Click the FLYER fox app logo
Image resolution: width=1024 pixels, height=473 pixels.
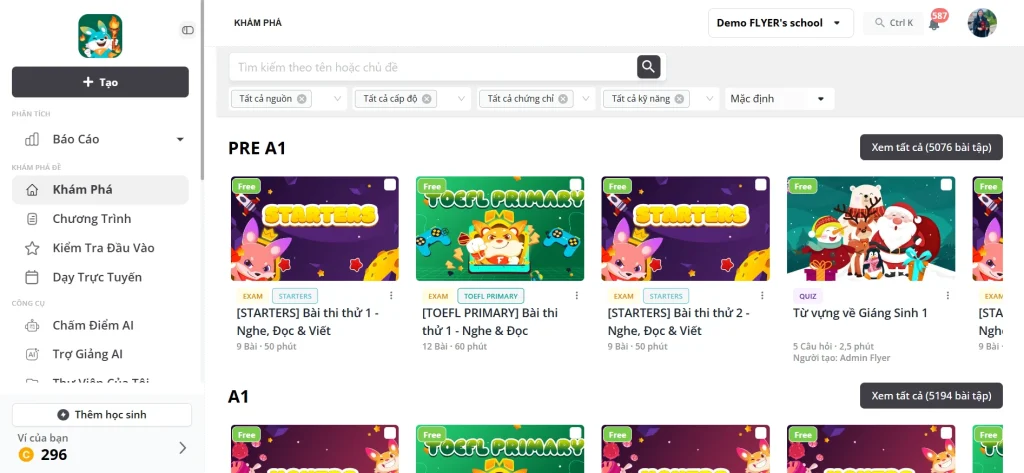(x=100, y=36)
